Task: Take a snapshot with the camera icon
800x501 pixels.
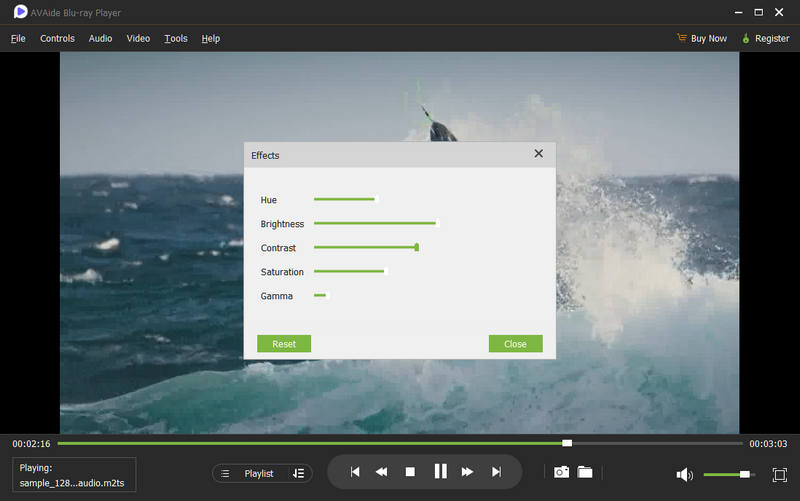Action: click(561, 472)
